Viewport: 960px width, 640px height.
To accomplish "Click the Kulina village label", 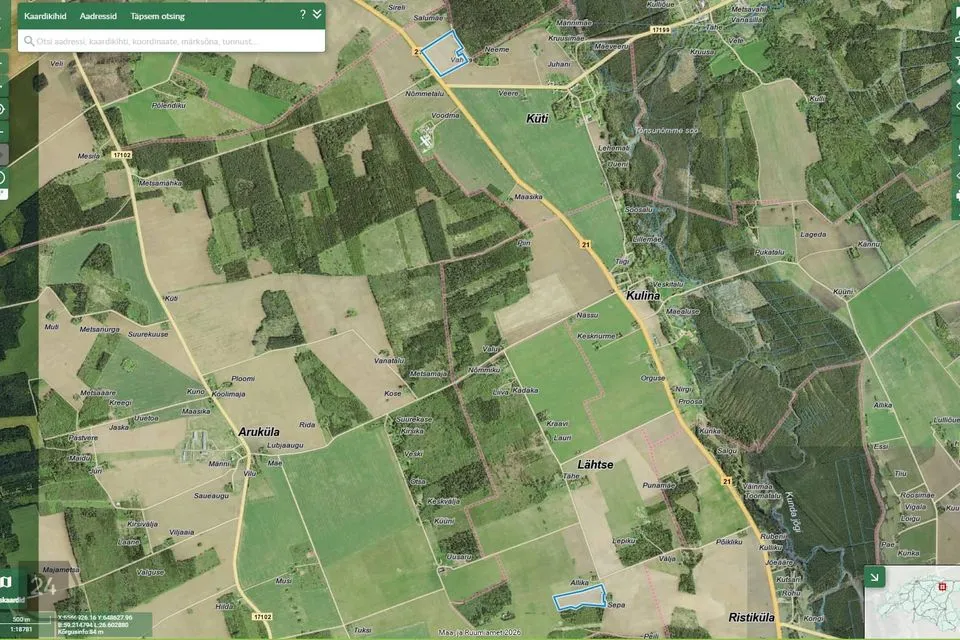I will coord(643,295).
